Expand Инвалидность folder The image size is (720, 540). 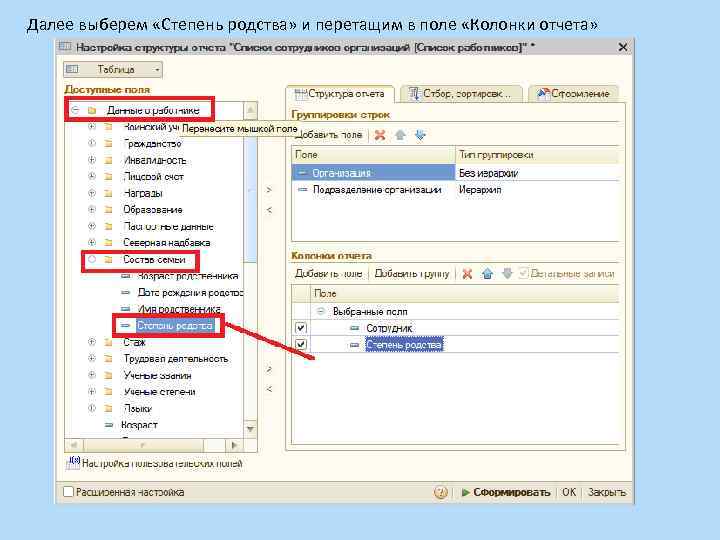(92, 160)
